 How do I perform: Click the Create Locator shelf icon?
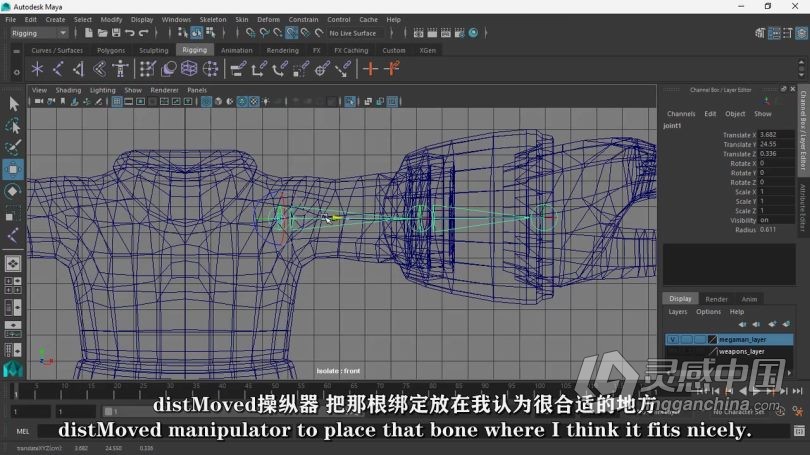[37, 69]
